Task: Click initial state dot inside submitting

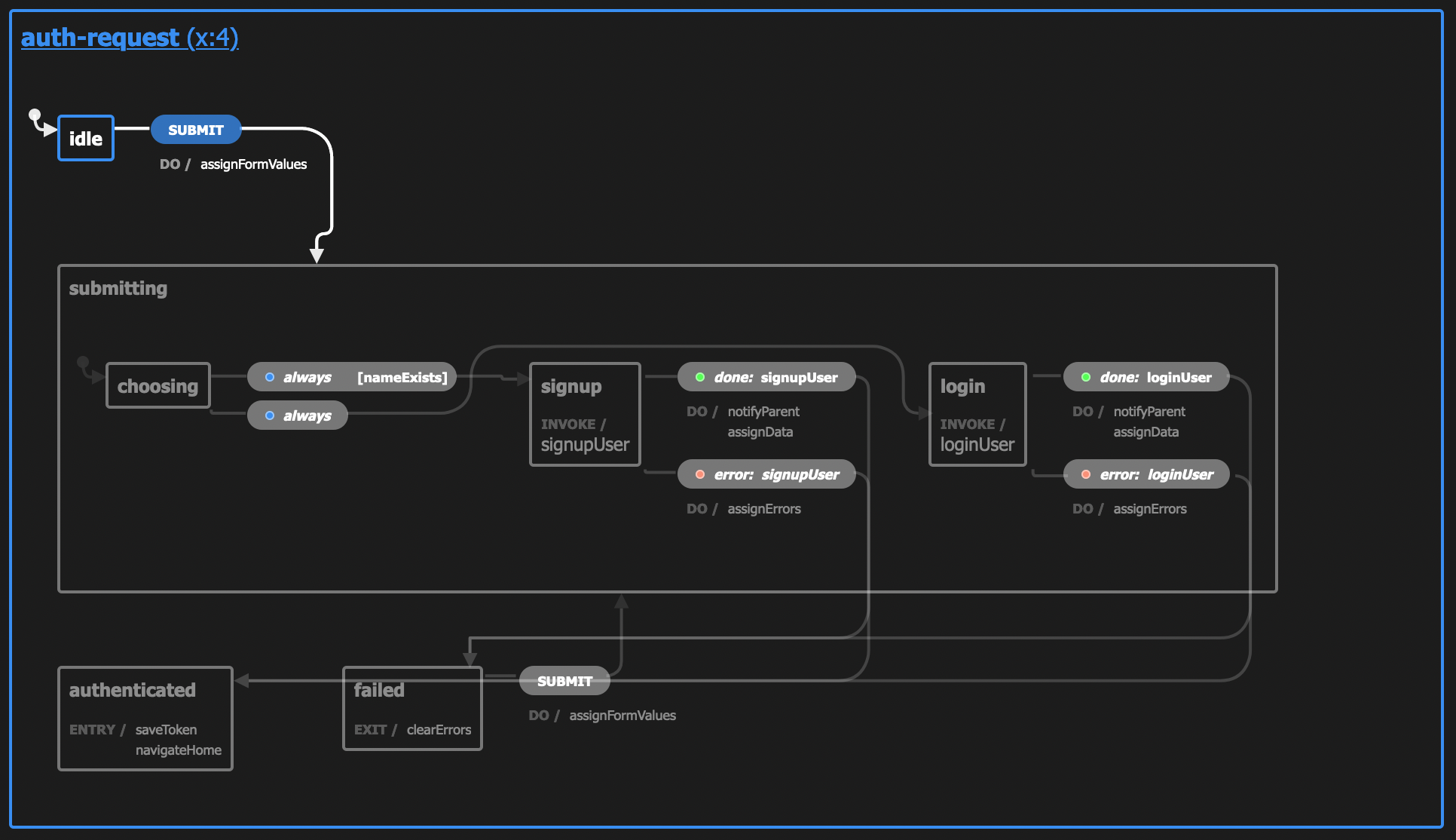Action: (83, 362)
